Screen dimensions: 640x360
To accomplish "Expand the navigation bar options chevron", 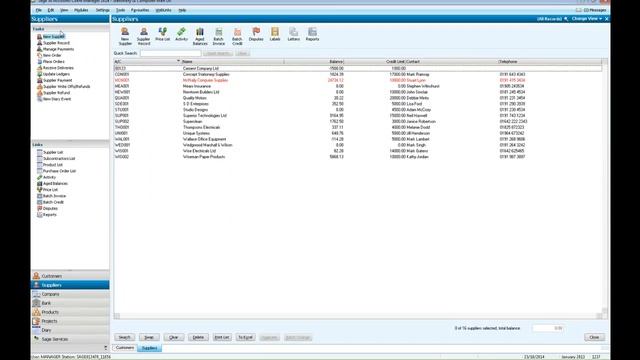I will (x=106, y=348).
